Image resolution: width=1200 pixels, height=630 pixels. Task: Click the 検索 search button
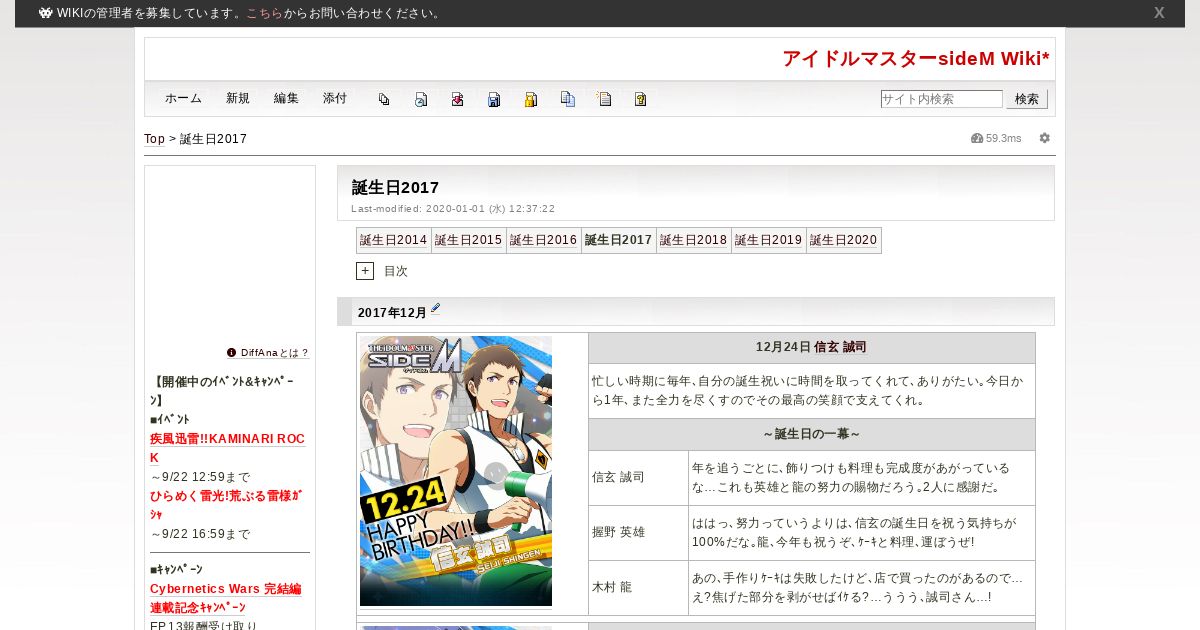tap(1027, 99)
